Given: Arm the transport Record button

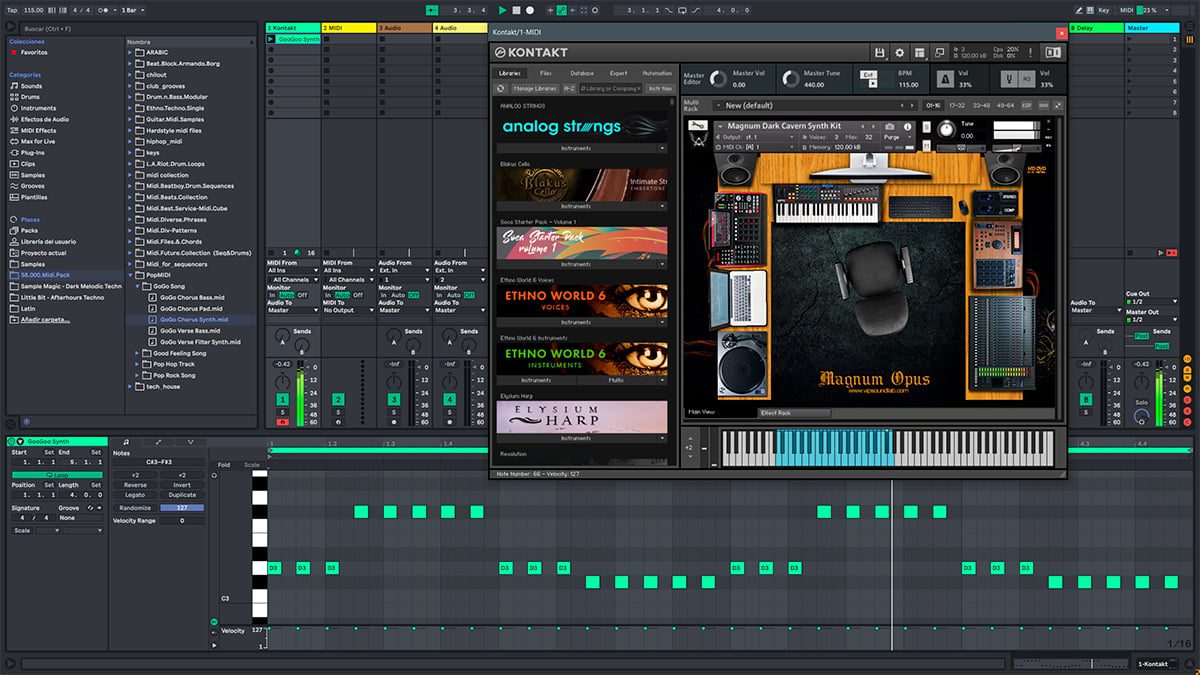Looking at the screenshot, I should [530, 10].
